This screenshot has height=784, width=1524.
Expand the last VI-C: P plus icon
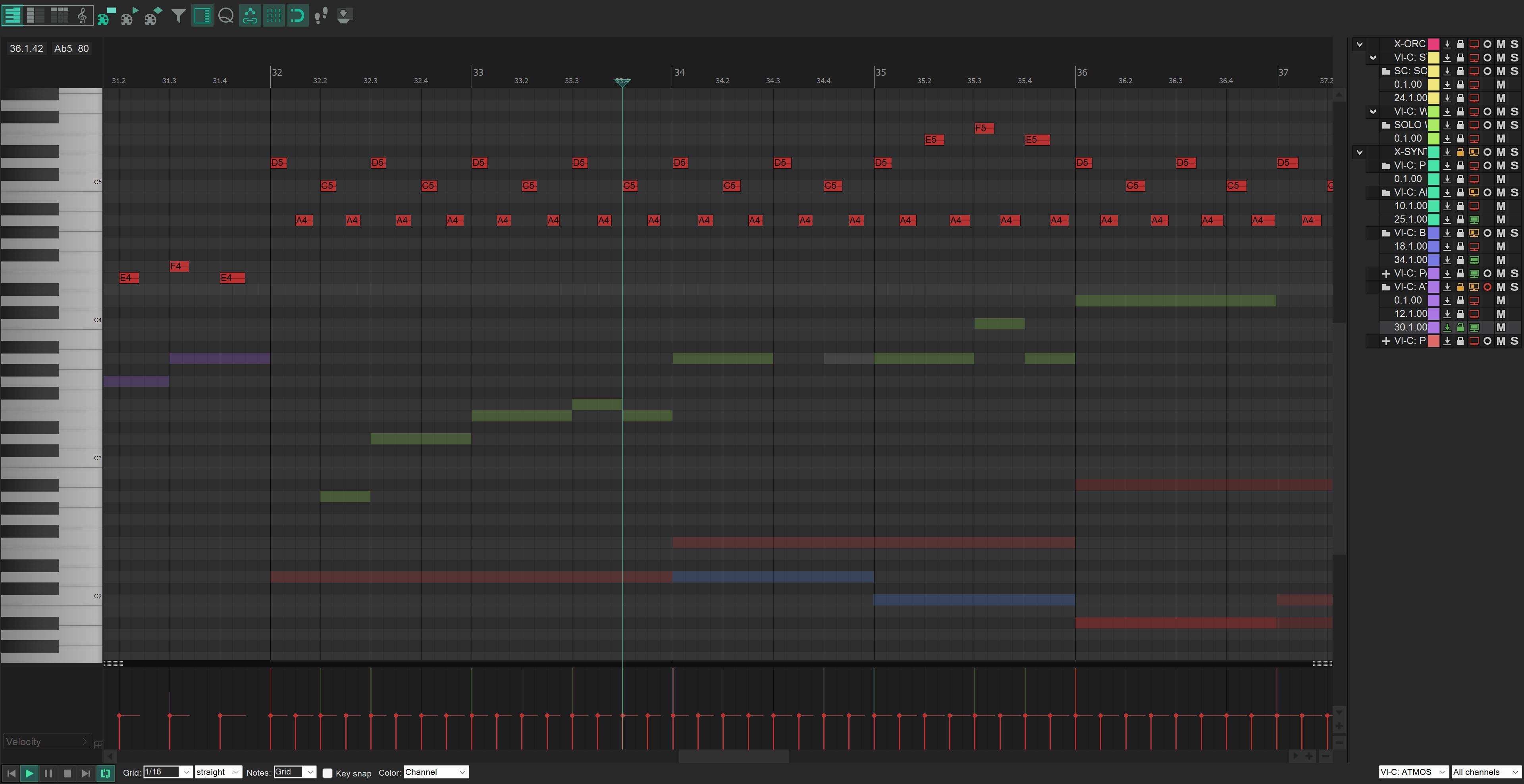pos(1385,341)
